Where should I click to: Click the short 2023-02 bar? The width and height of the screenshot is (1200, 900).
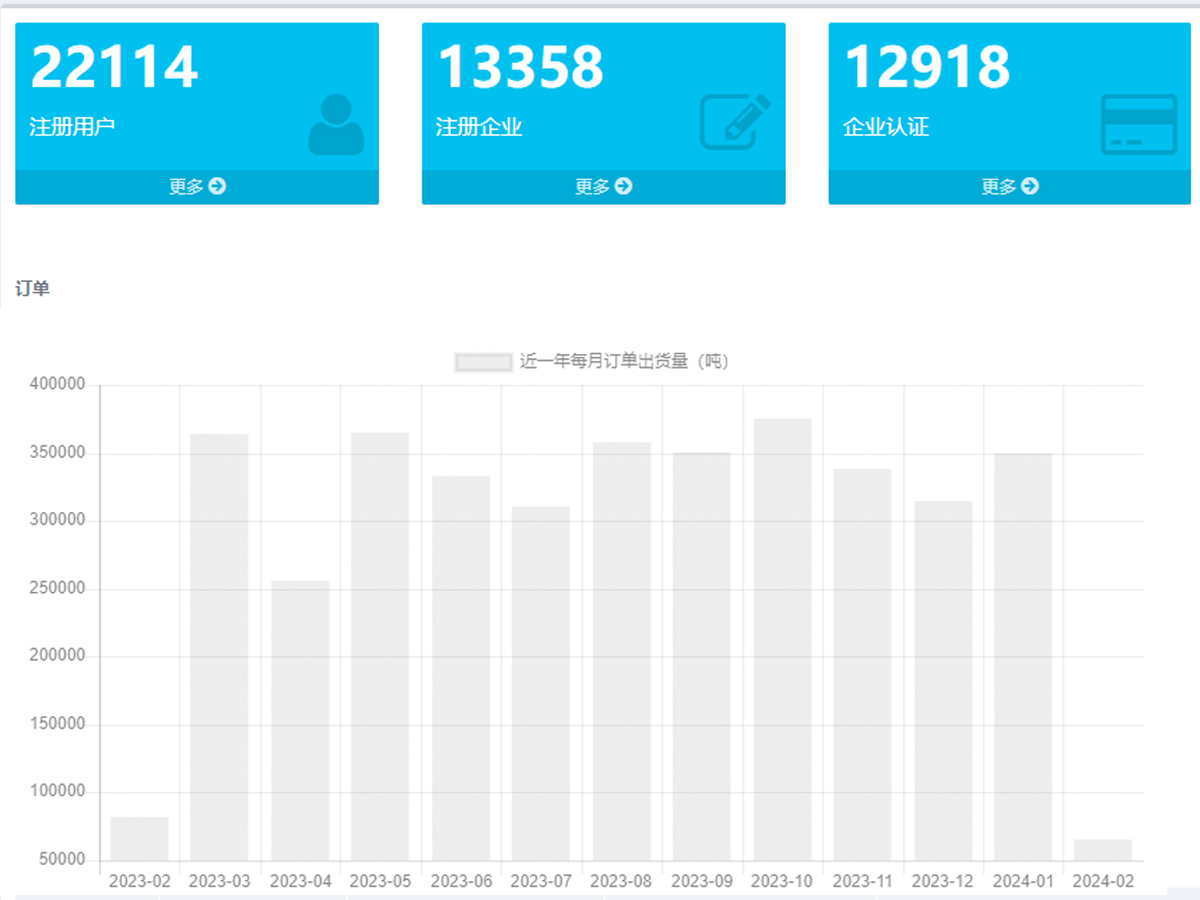[x=139, y=839]
